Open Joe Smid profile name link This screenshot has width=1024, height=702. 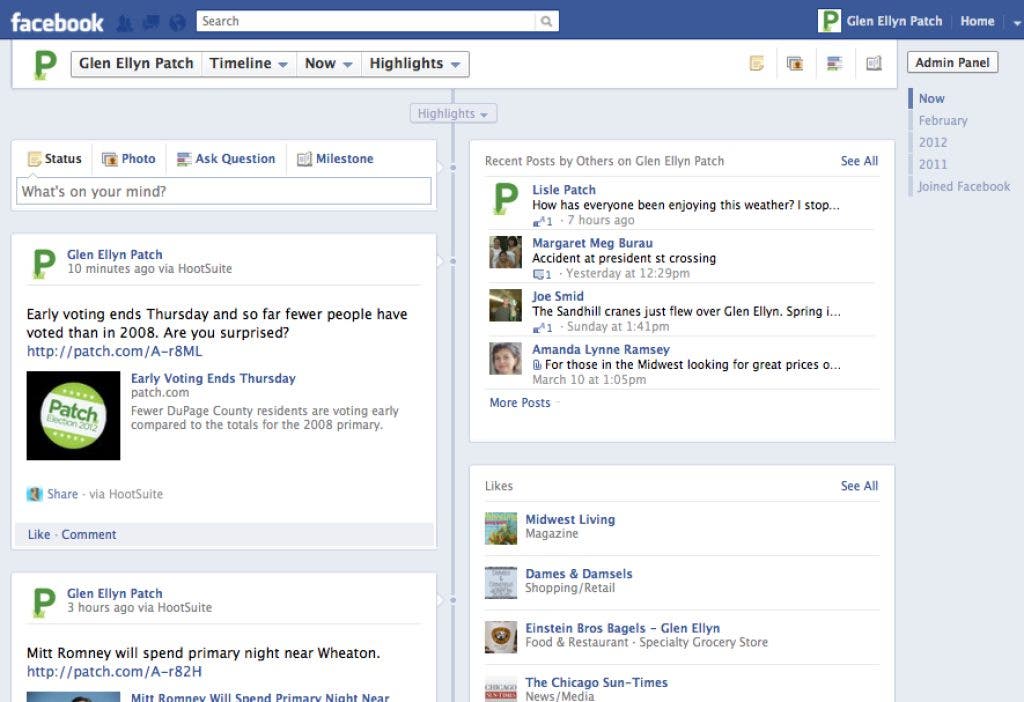click(x=558, y=296)
